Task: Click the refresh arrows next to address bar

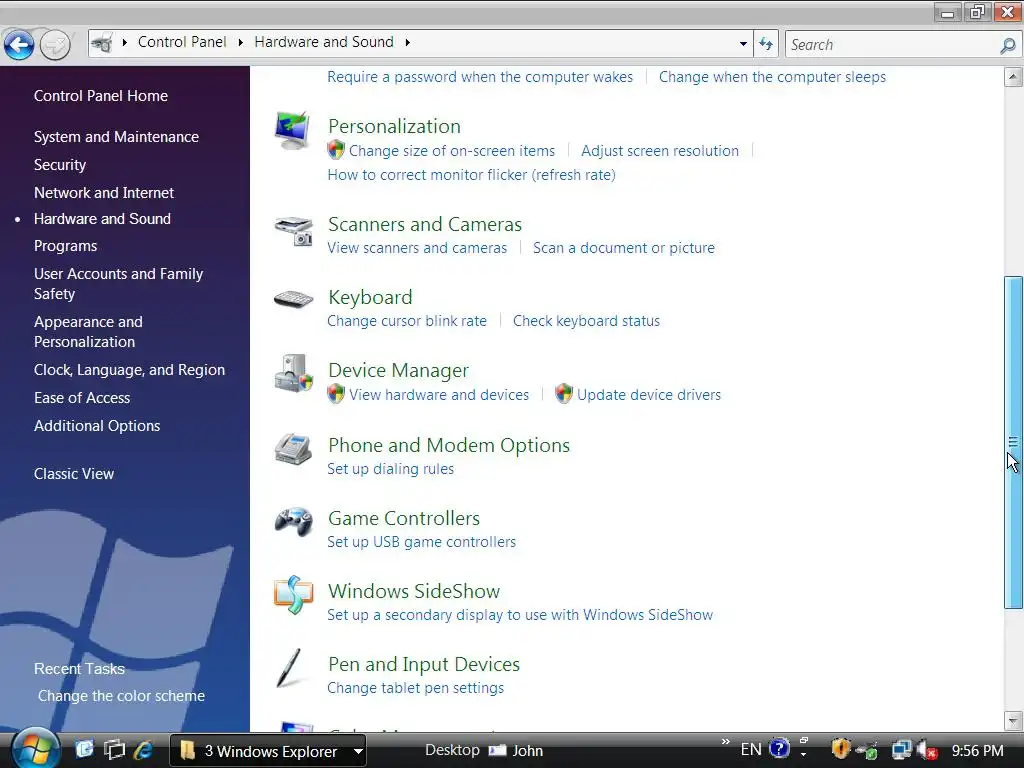Action: 765,44
